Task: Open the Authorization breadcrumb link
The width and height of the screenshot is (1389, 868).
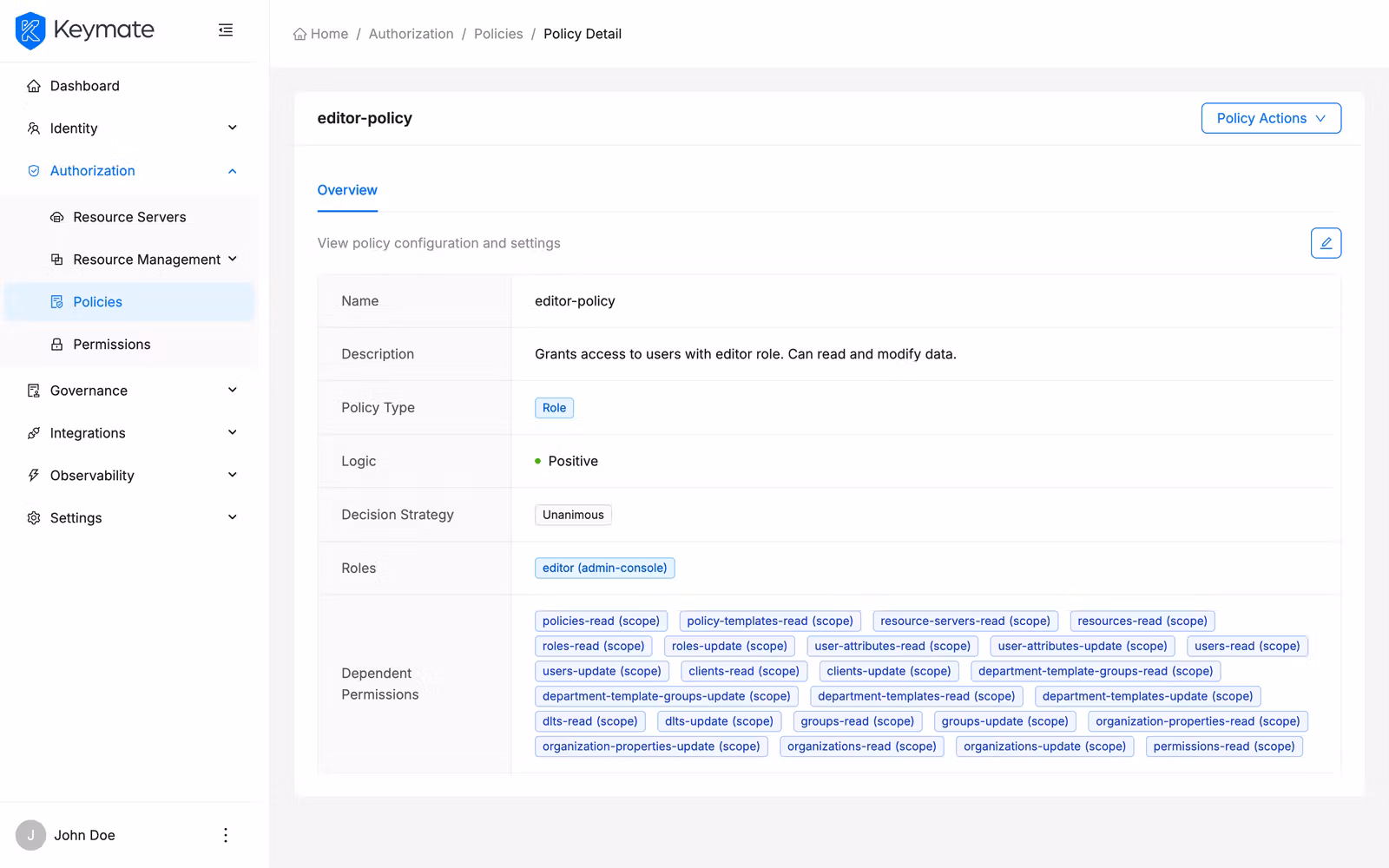Action: (411, 33)
